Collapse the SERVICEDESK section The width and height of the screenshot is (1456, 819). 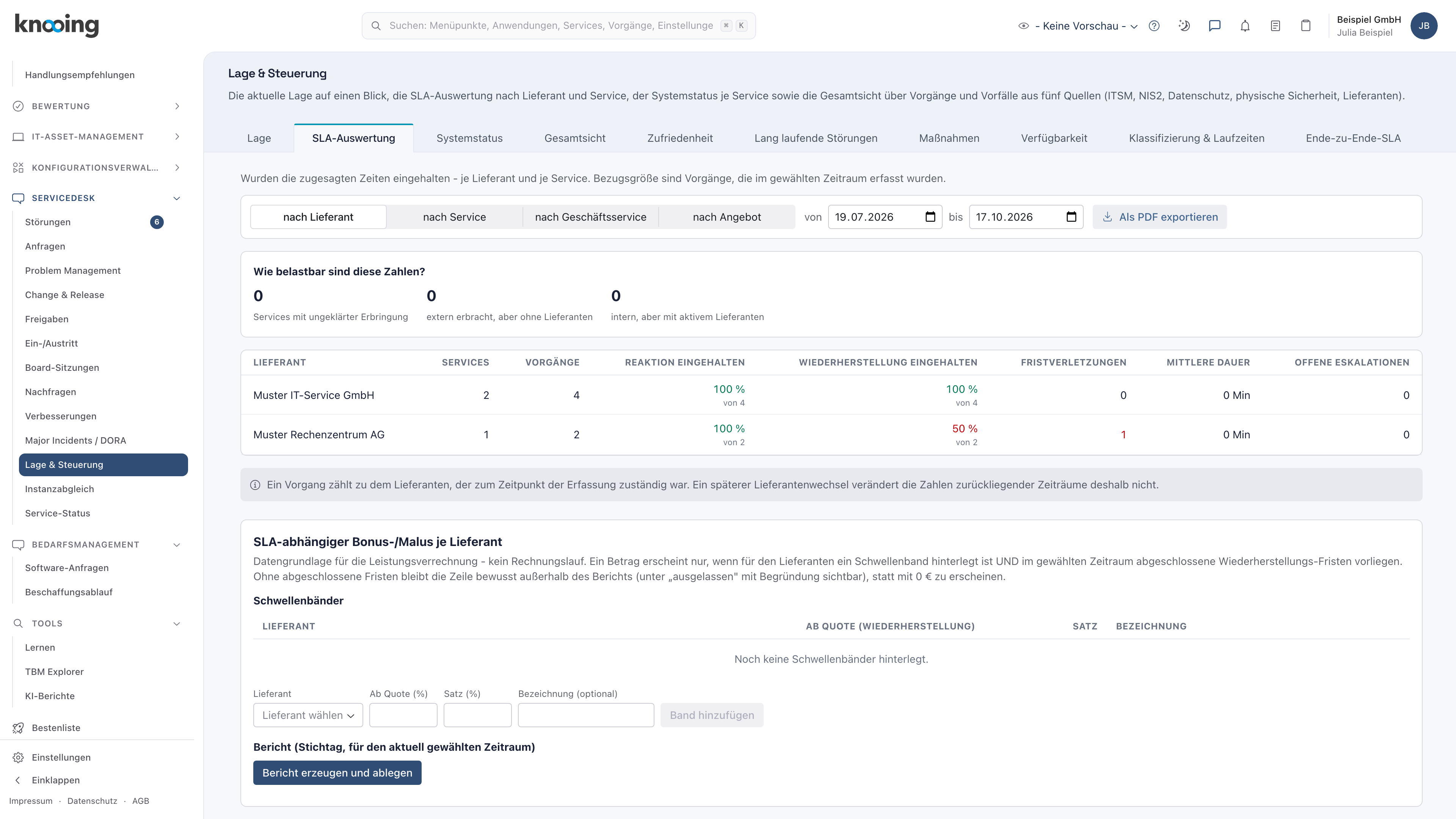point(97,198)
